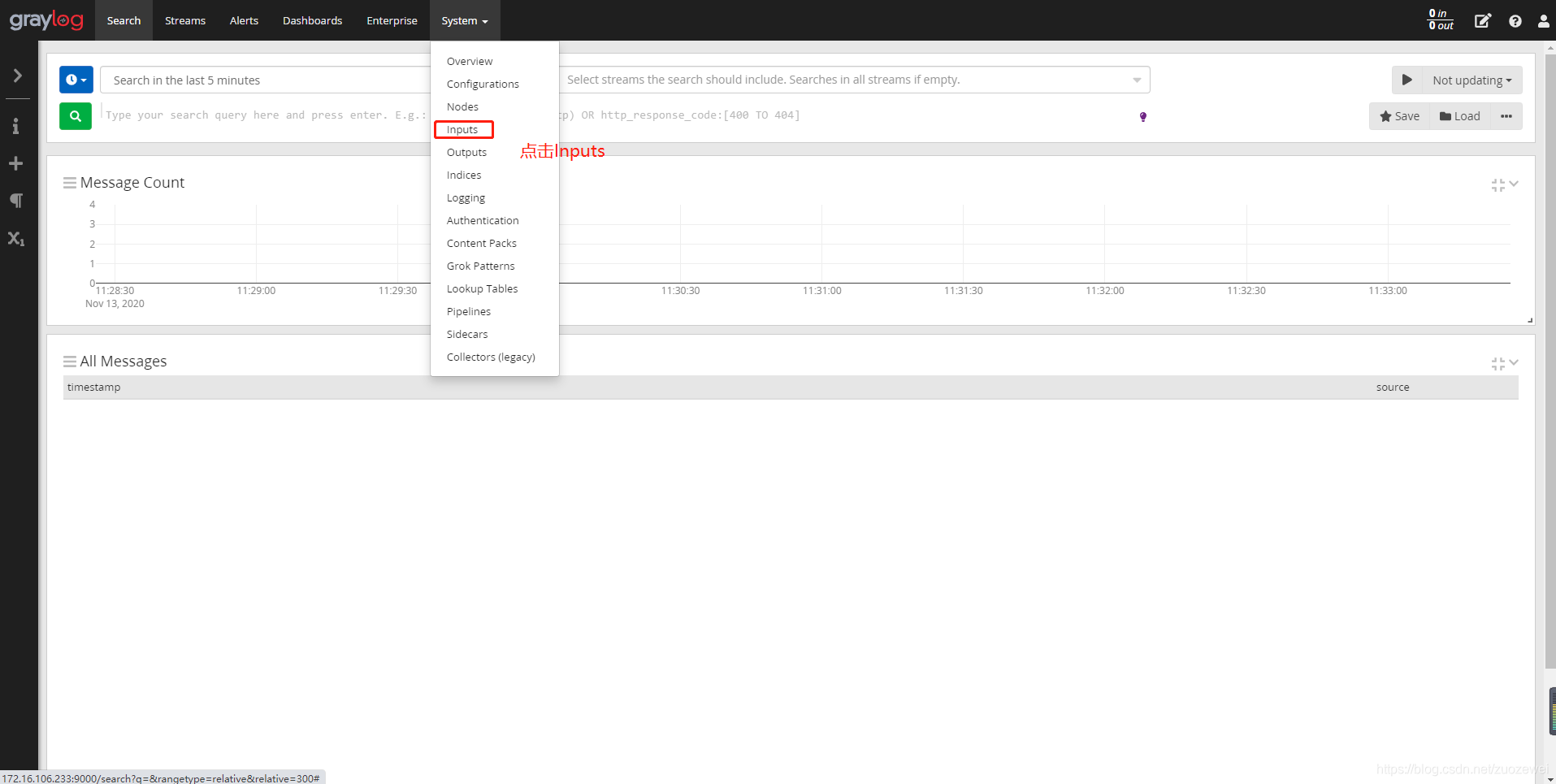This screenshot has height=784, width=1556.
Task: Run search with green magnifier button
Action: [76, 116]
